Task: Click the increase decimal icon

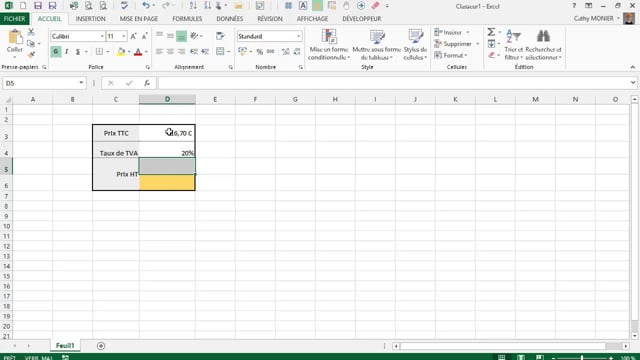Action: [x=286, y=51]
